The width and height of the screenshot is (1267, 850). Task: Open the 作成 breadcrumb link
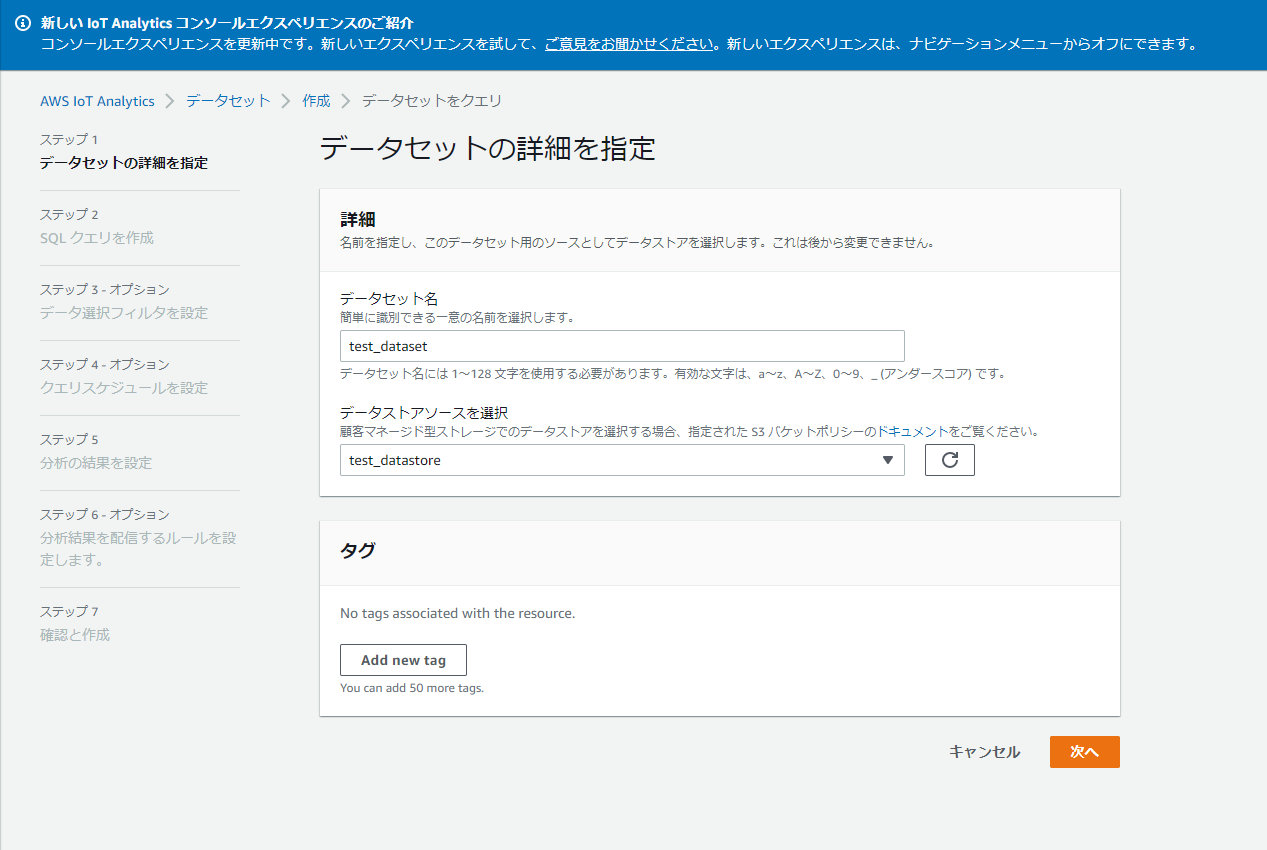[x=316, y=101]
